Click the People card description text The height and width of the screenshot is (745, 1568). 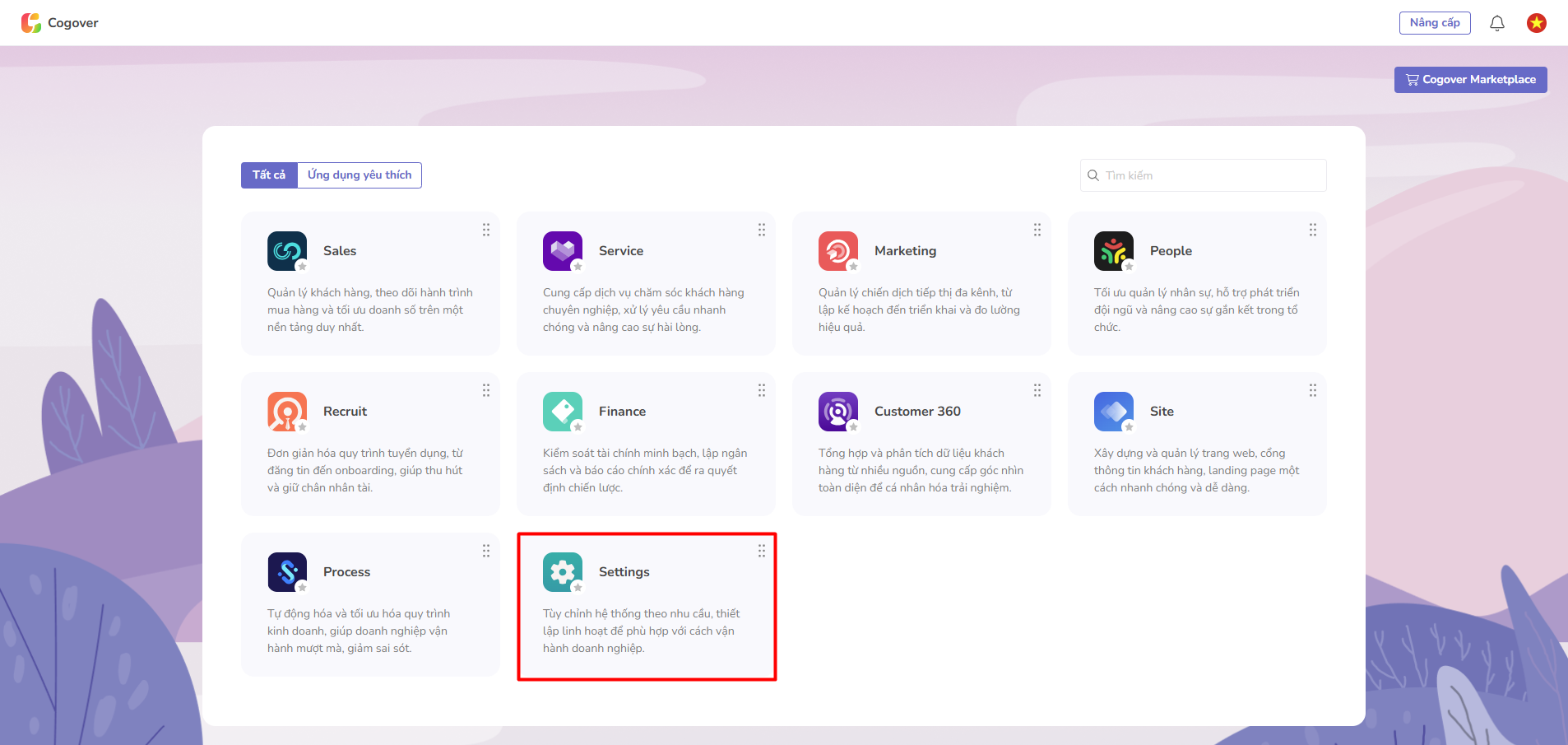pos(1197,310)
